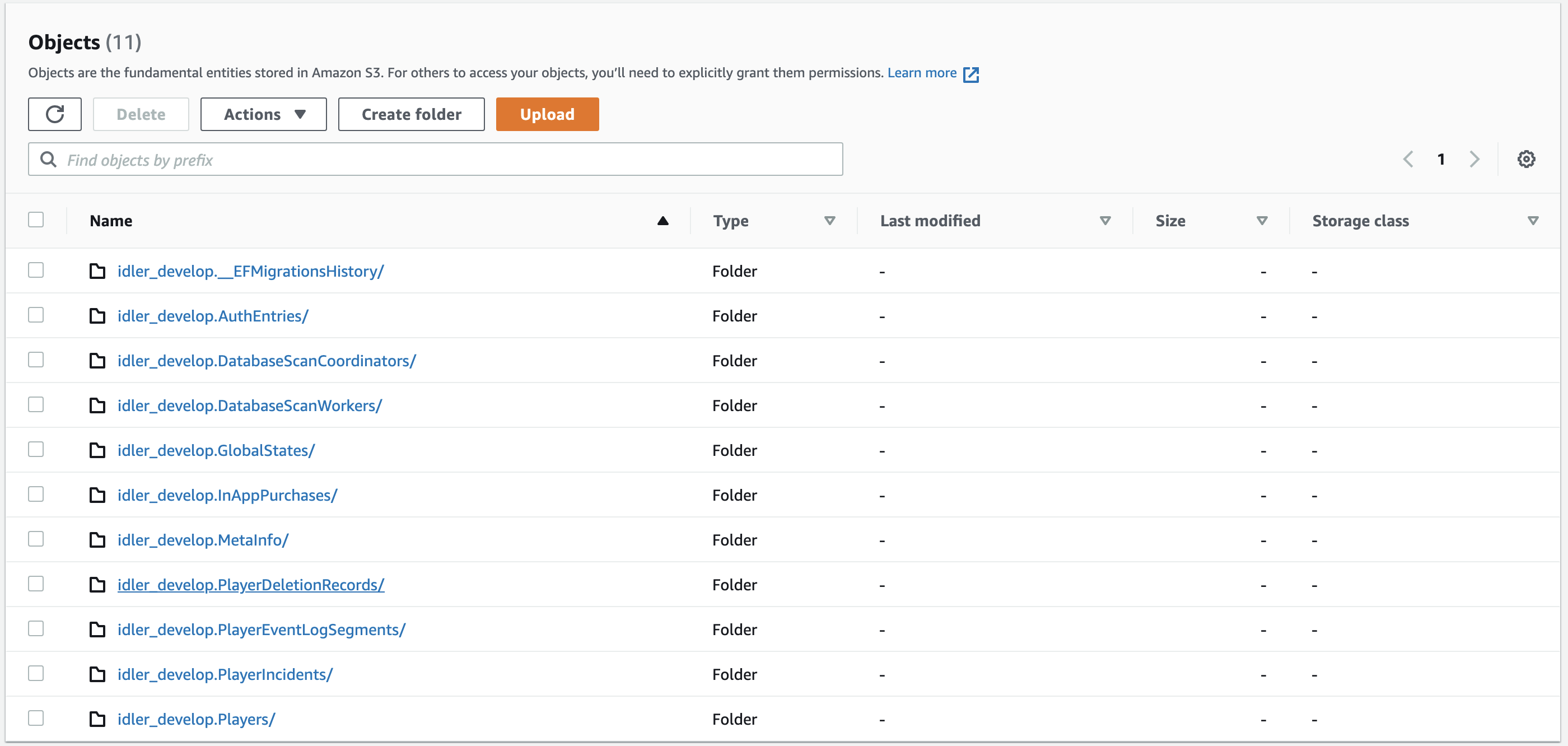Click the Create folder button
Screen dimensions: 1568x746
pos(411,113)
